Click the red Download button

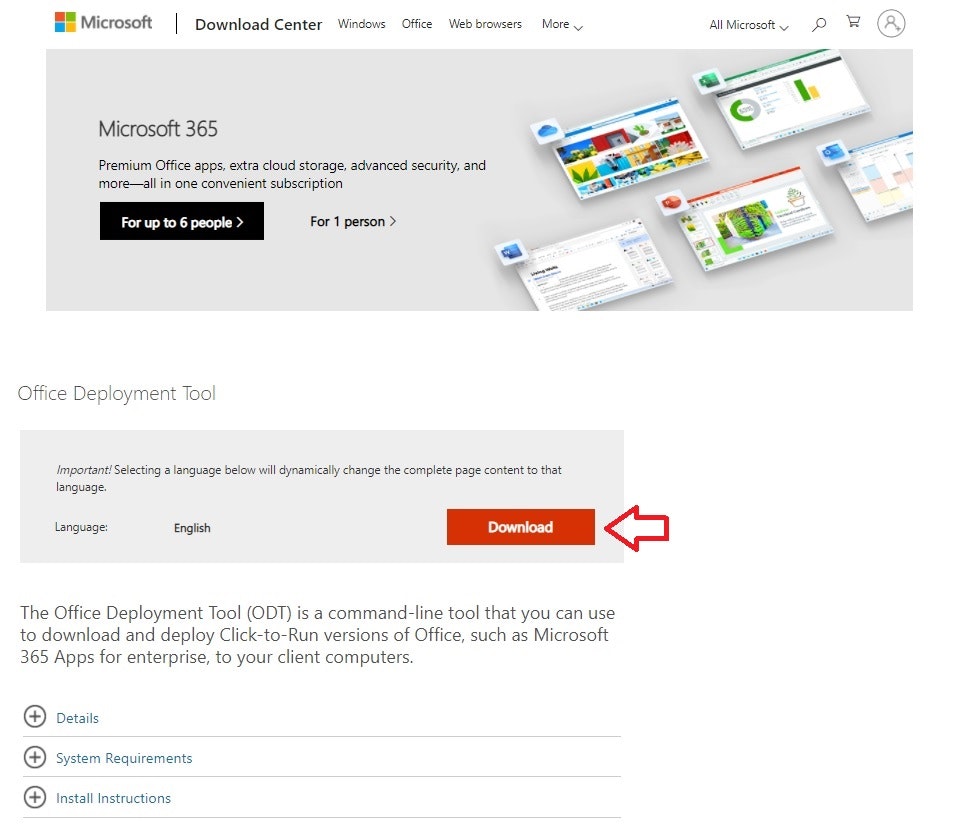(x=520, y=527)
